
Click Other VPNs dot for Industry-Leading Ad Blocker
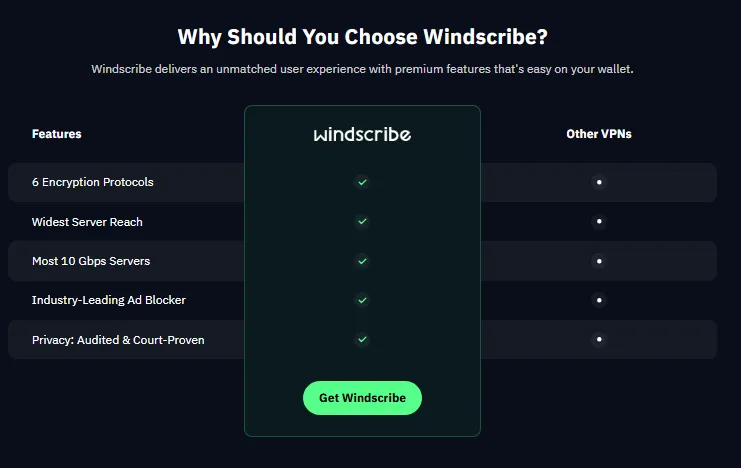pos(599,300)
